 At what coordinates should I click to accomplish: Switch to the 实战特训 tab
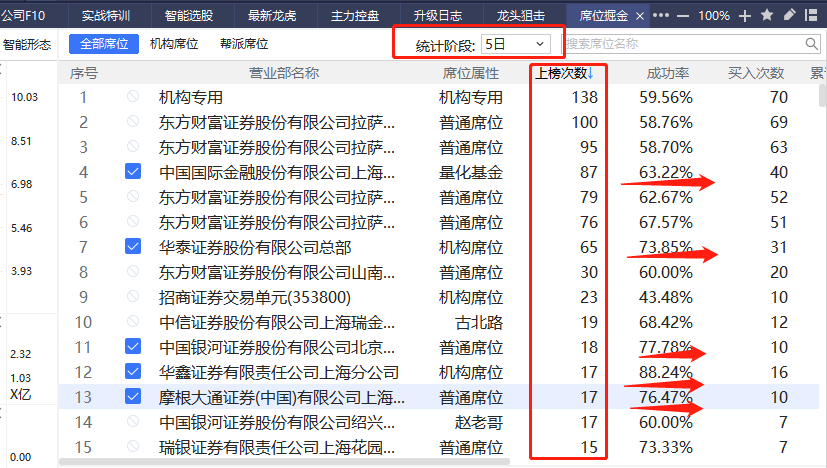pos(106,16)
